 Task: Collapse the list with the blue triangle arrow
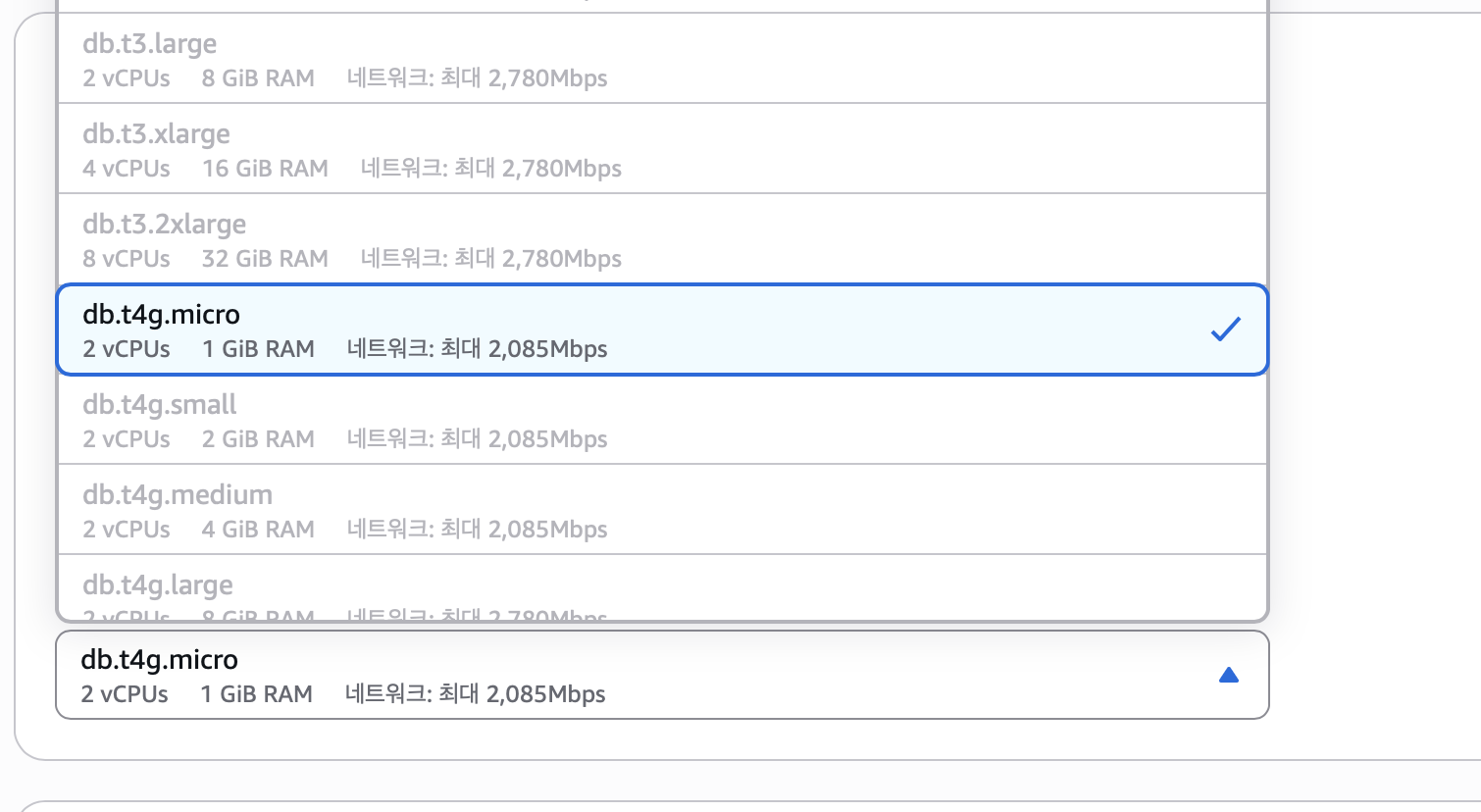(1228, 676)
